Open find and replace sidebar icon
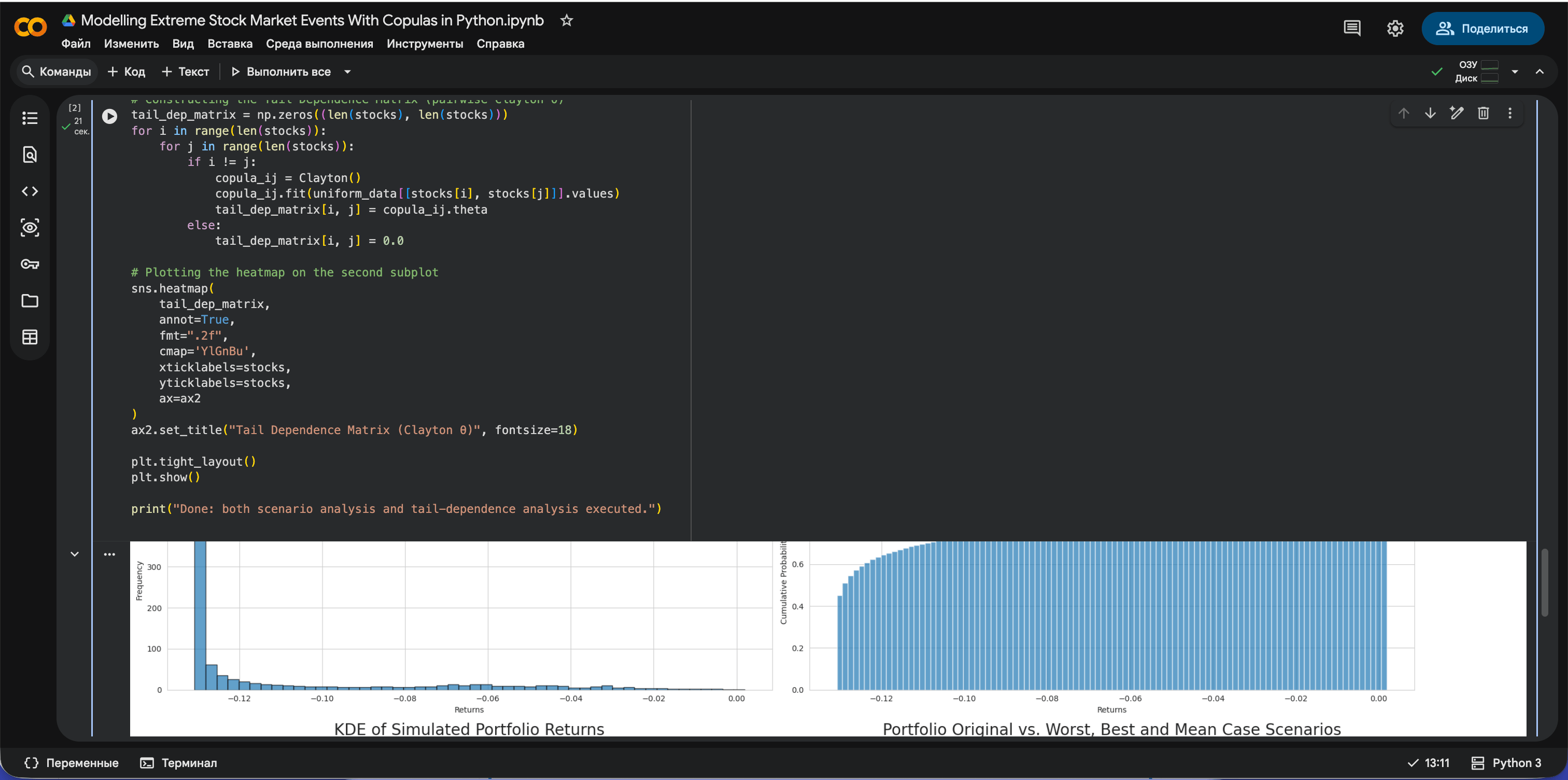This screenshot has width=1568, height=780. (30, 155)
